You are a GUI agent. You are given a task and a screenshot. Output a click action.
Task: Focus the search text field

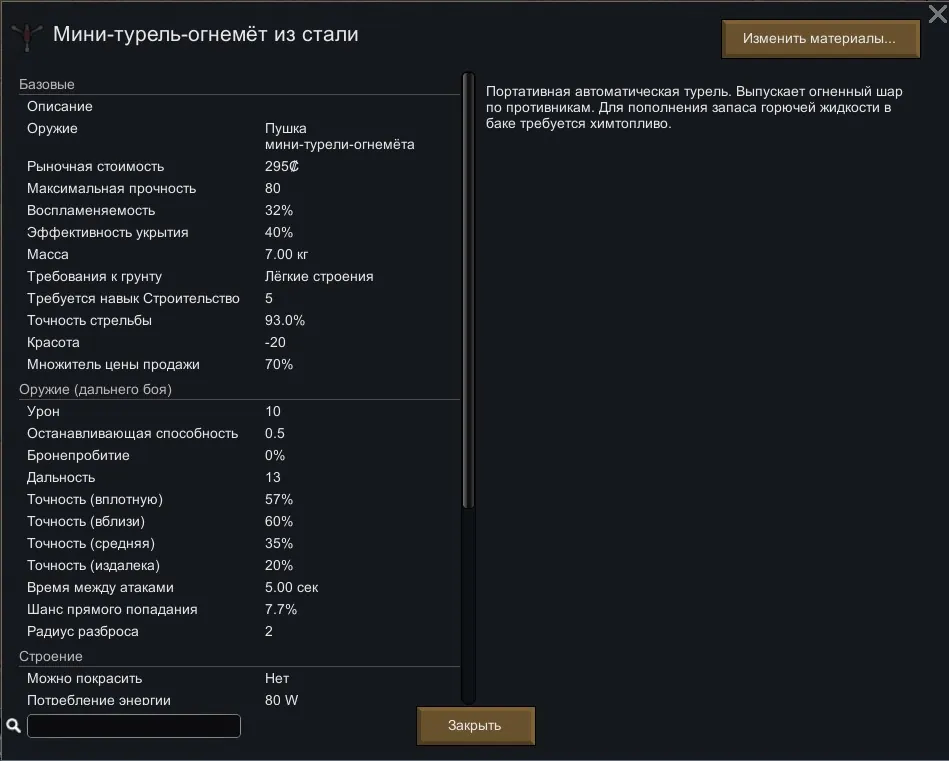[133, 726]
